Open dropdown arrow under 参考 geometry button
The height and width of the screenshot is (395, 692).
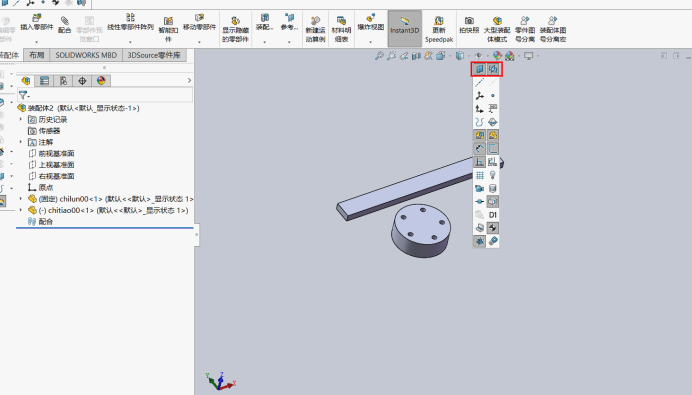pyautogui.click(x=290, y=42)
